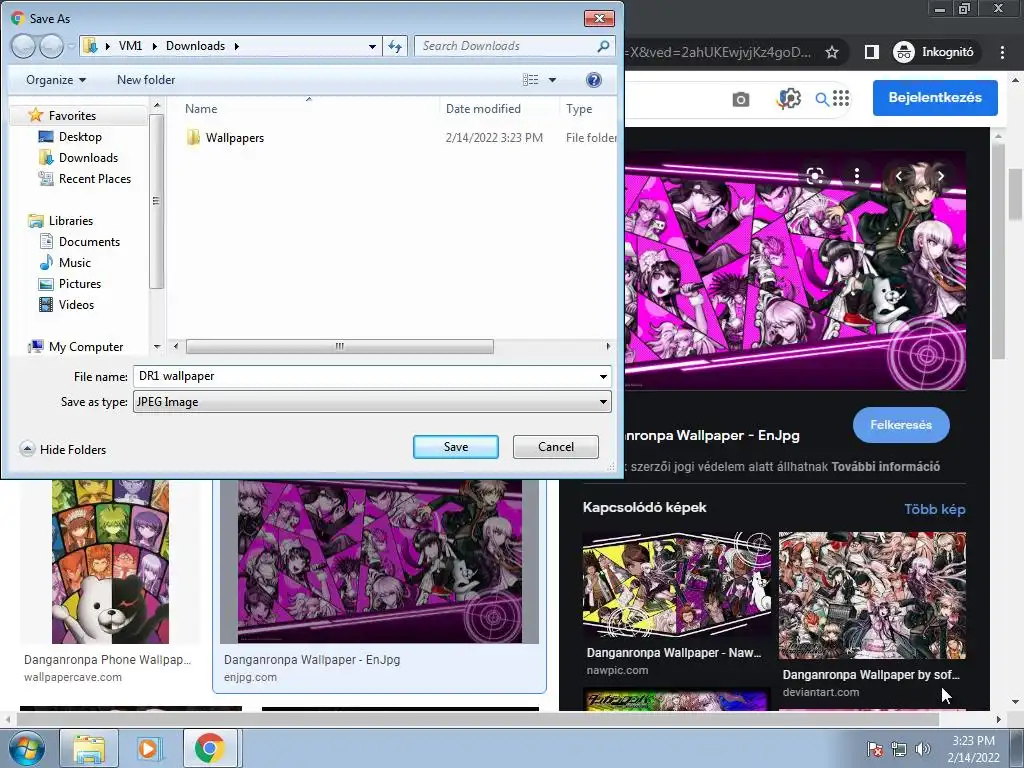Select Videos library
The width and height of the screenshot is (1024, 768).
[76, 304]
